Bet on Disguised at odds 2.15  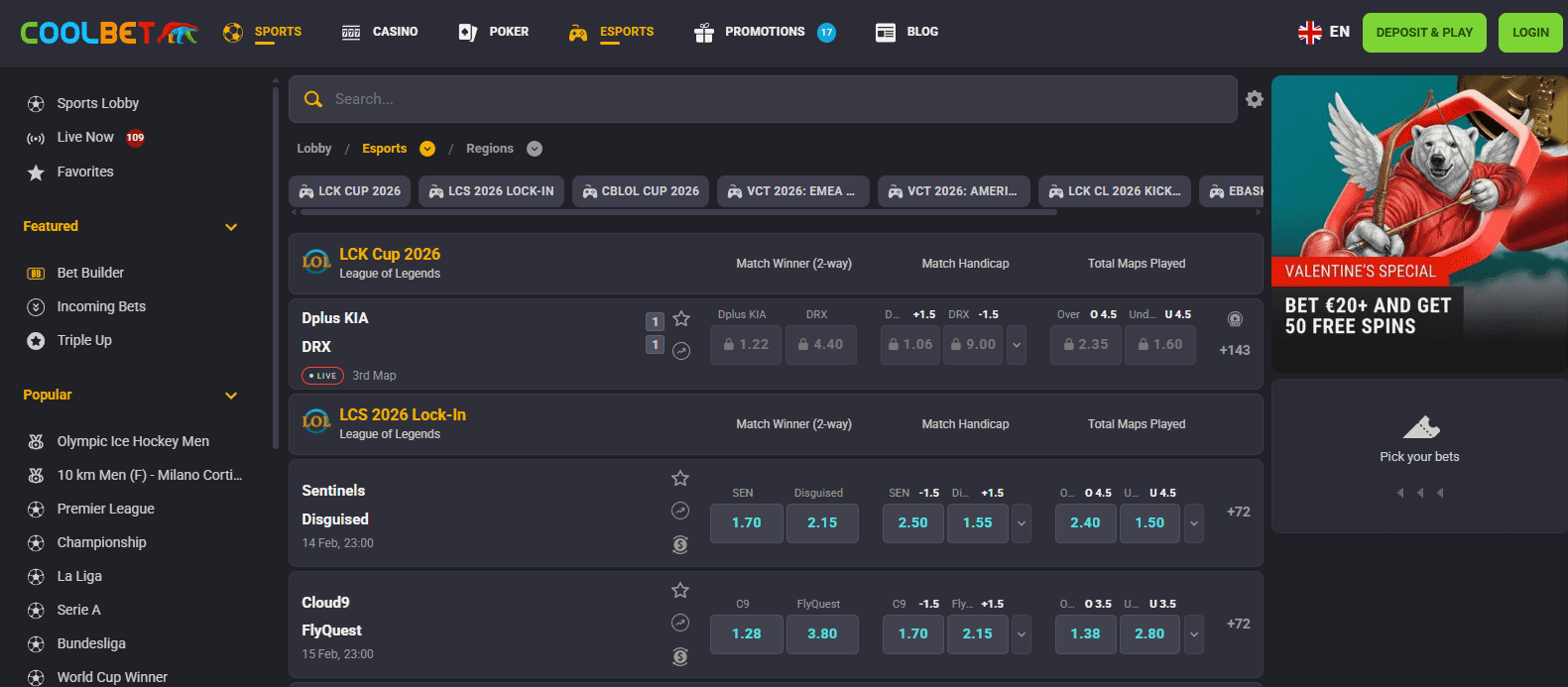(x=822, y=523)
